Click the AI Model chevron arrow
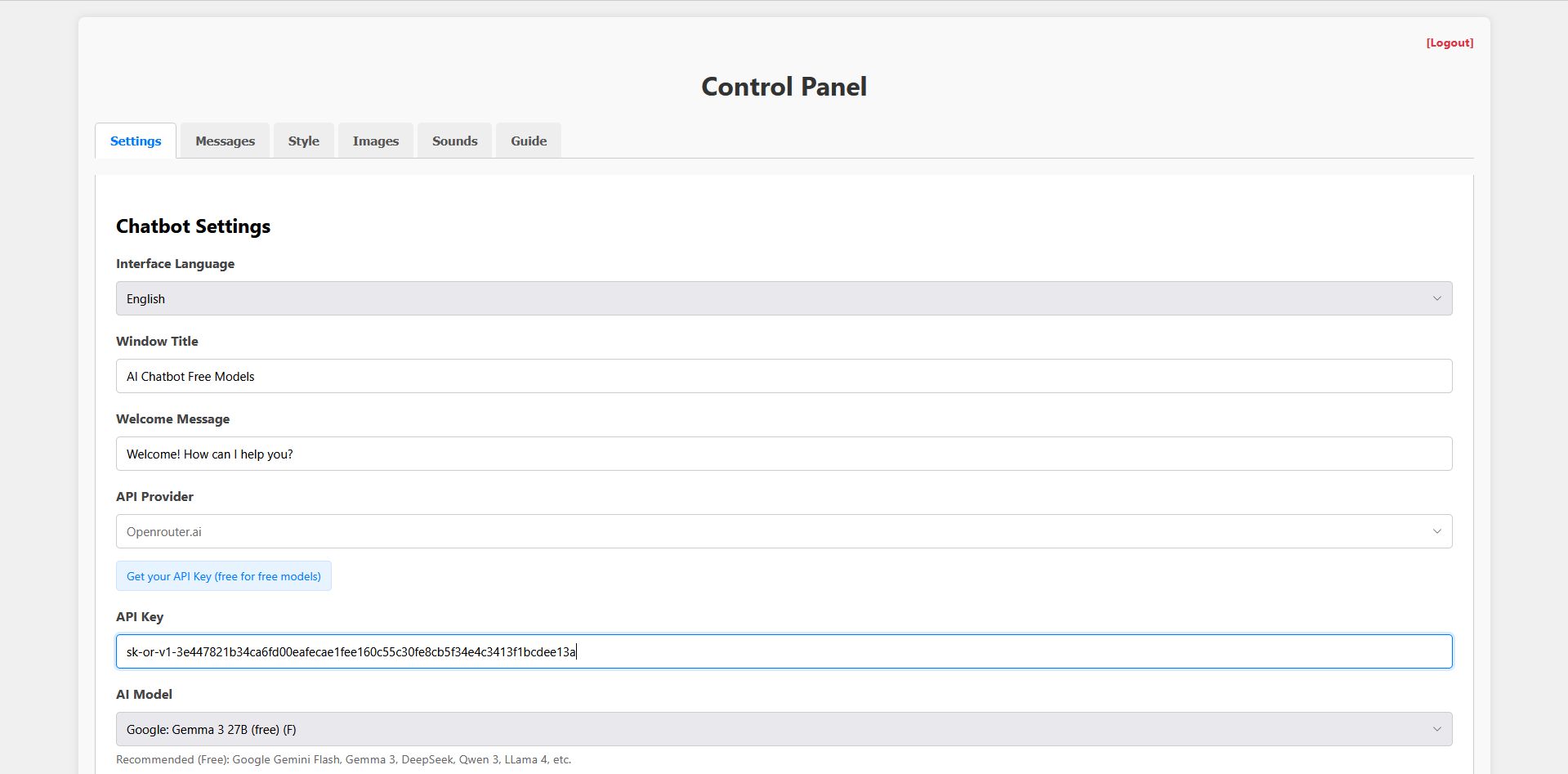The image size is (1568, 774). (1436, 729)
